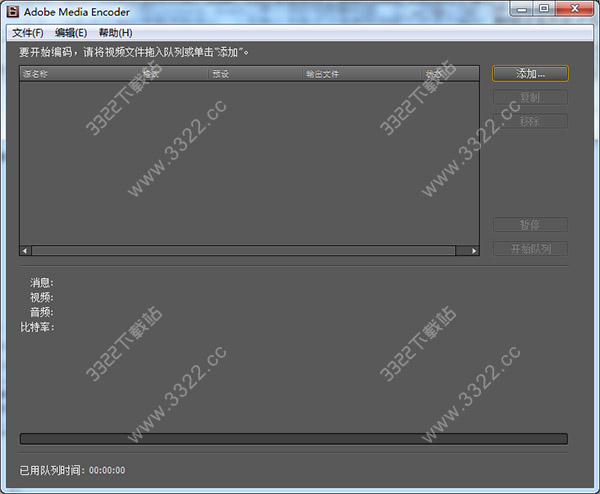Click the queue's left scroll arrow

coord(25,251)
